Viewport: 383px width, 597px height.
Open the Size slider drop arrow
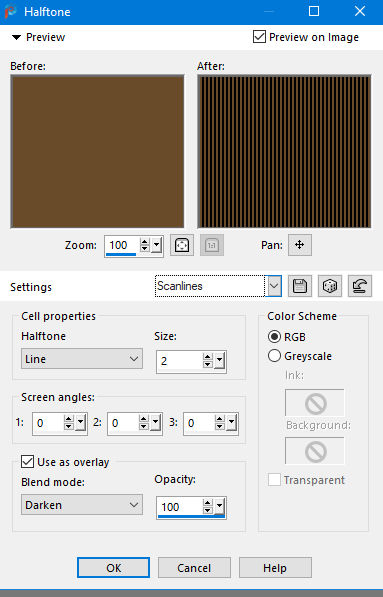coord(220,361)
